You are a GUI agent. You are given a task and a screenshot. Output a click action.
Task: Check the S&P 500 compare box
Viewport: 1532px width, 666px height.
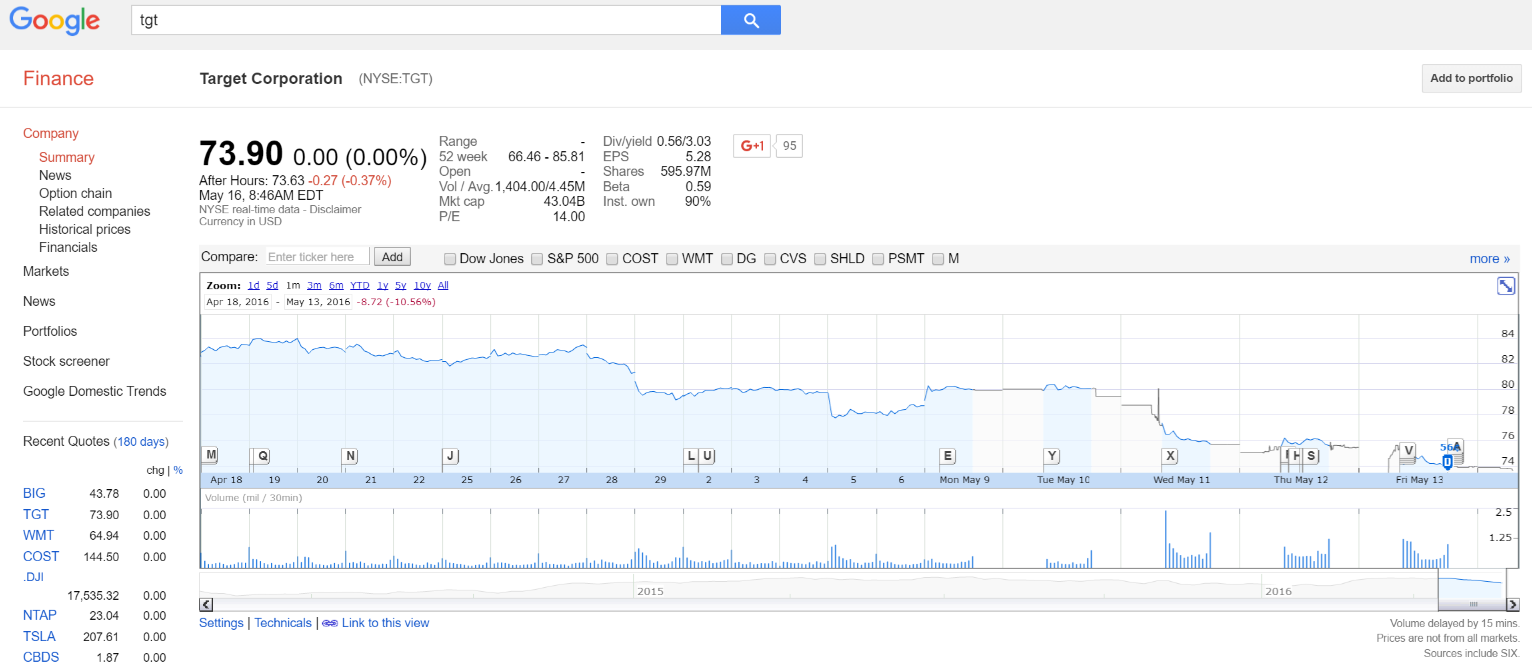tap(537, 259)
